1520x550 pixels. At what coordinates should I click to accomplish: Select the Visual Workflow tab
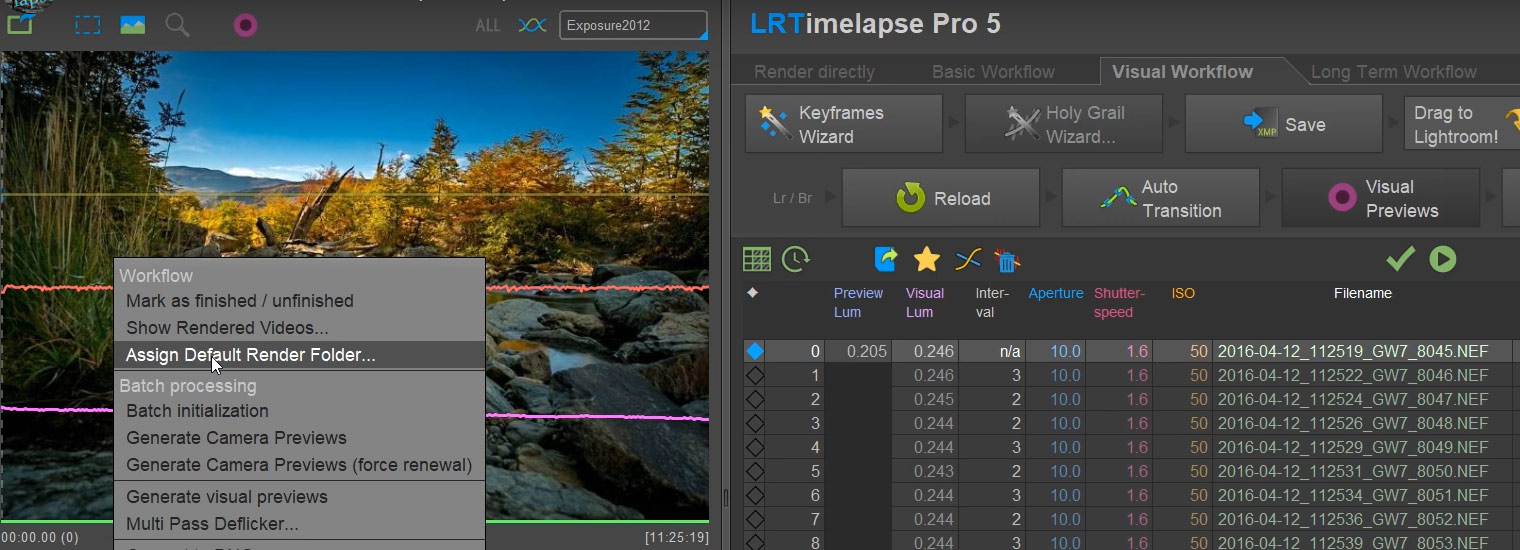point(1182,72)
